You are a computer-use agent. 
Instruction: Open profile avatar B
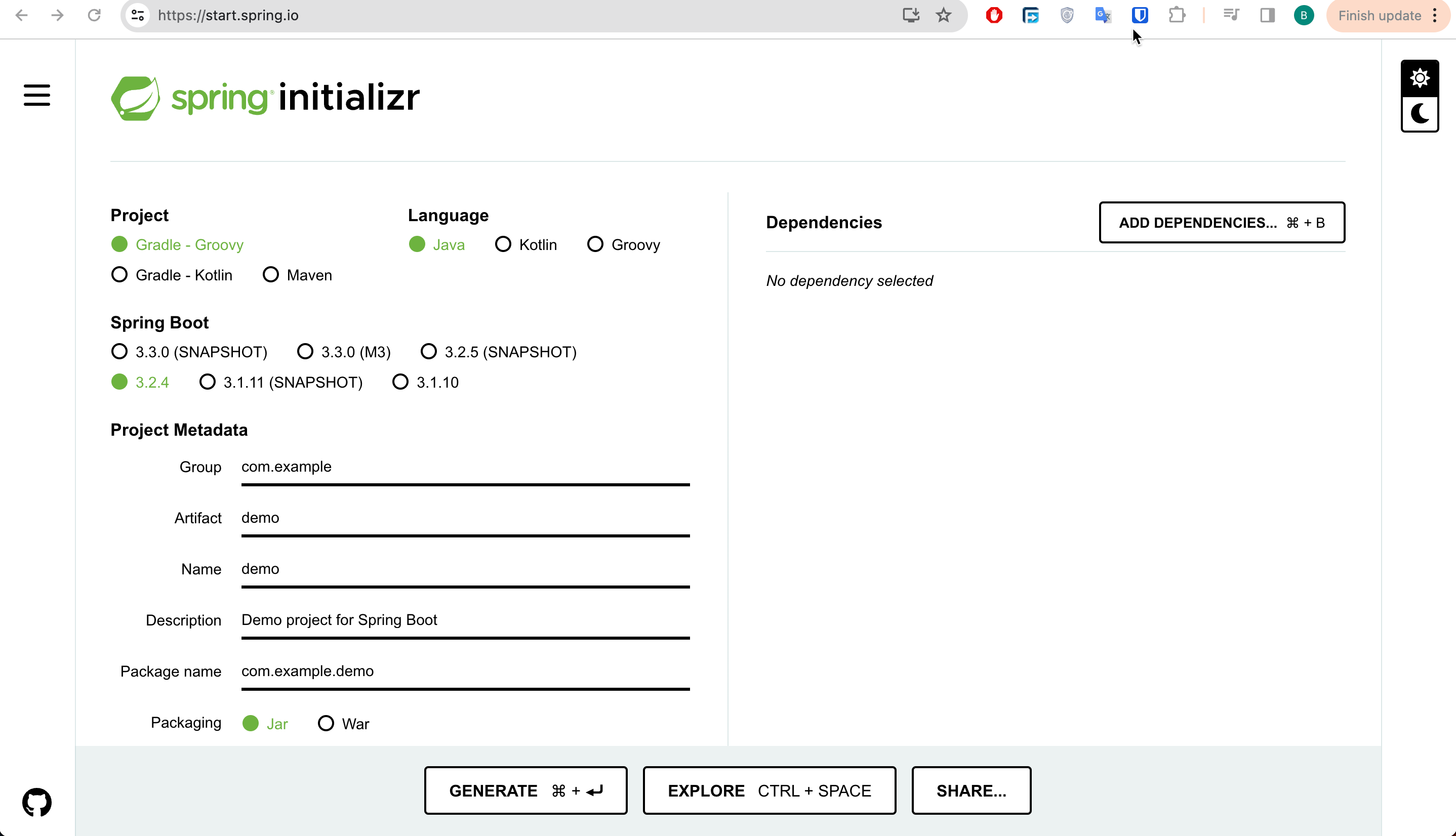coord(1304,16)
